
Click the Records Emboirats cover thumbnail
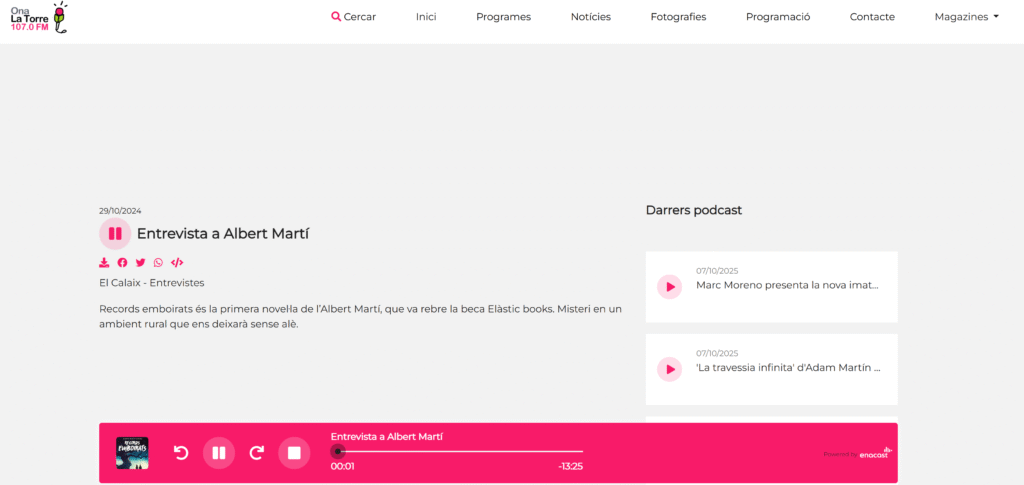(x=132, y=453)
